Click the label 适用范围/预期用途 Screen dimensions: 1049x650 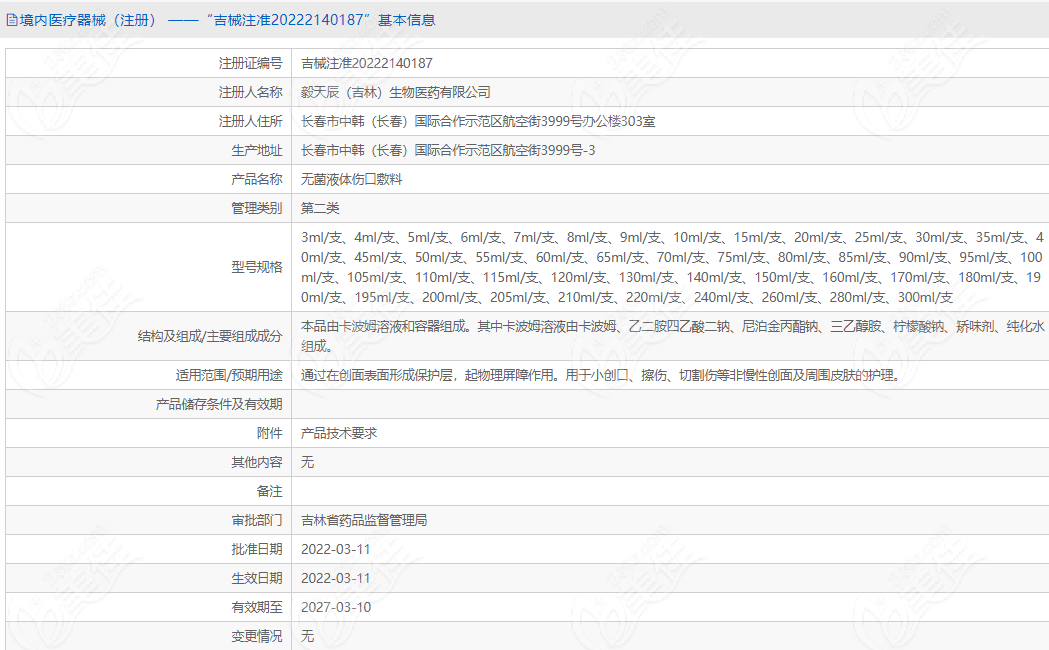(x=229, y=375)
